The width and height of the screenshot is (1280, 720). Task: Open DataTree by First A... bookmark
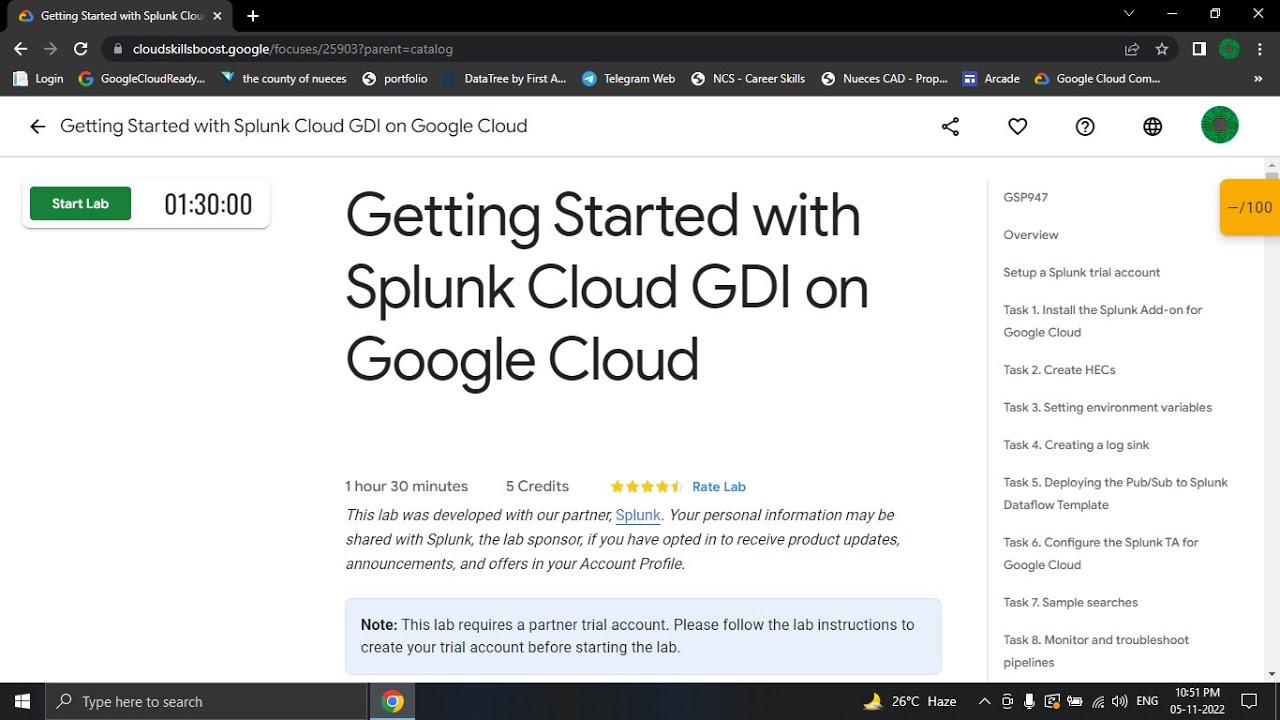[505, 78]
